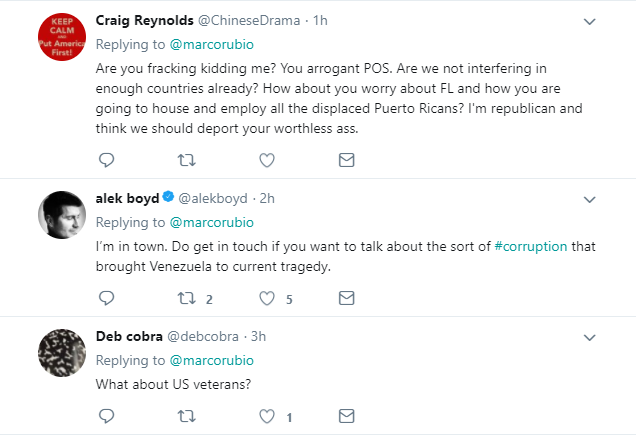Screen dimensions: 636x435
Task: Expand the dropdown arrow on alek boyd's tweet
Action: [591, 199]
